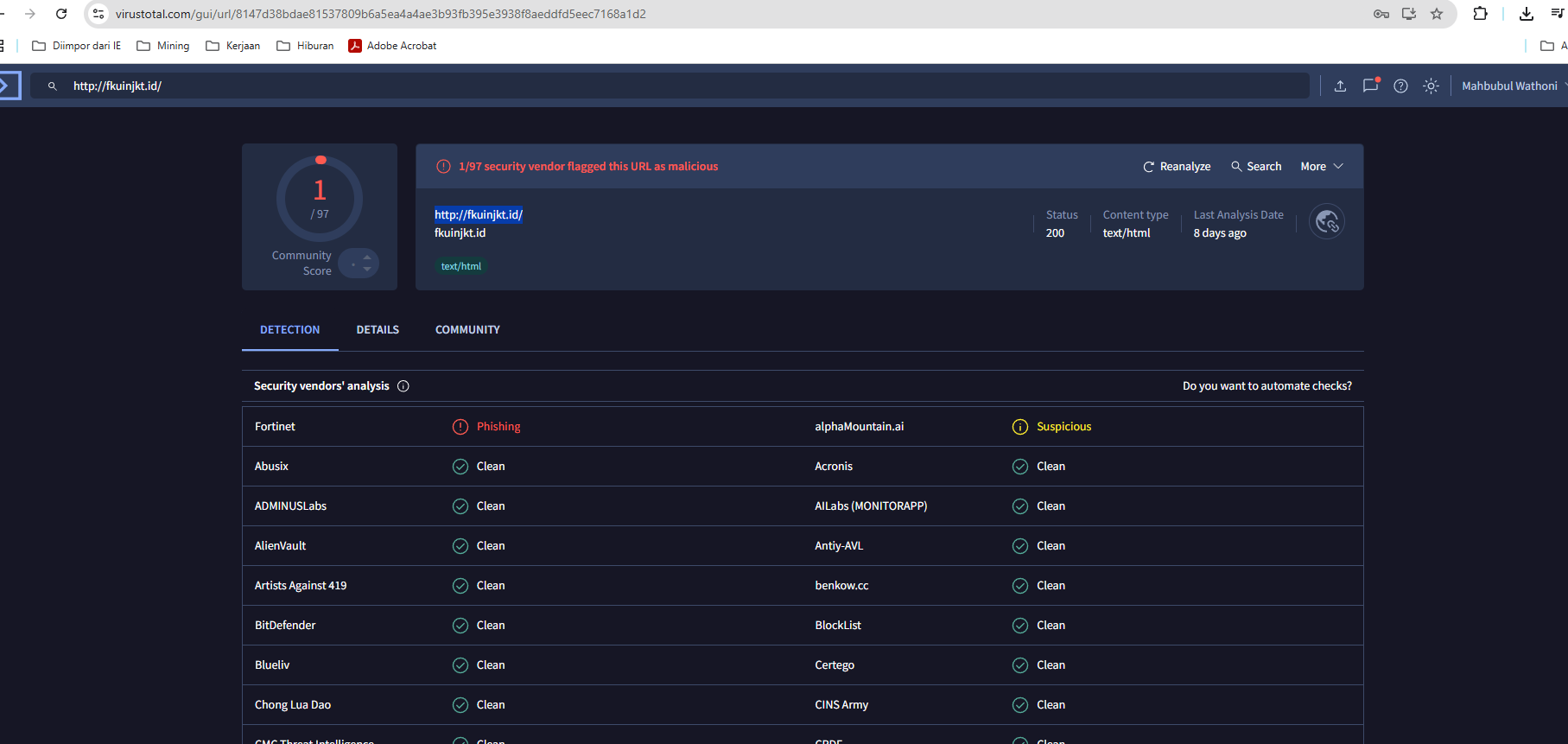The width and height of the screenshot is (1568, 744).
Task: Expand the More dropdown menu
Action: pos(1321,167)
